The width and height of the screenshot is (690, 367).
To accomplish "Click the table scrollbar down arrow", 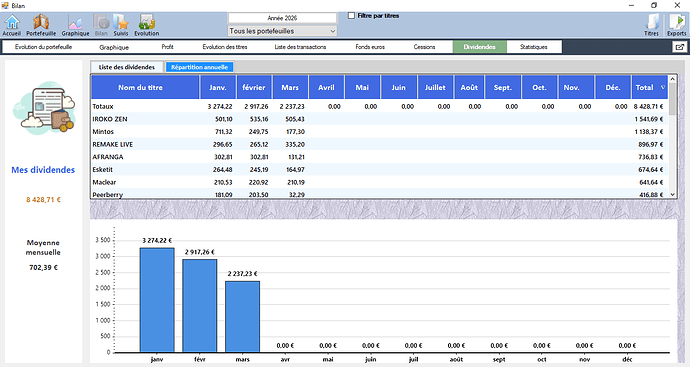I will click(x=672, y=194).
